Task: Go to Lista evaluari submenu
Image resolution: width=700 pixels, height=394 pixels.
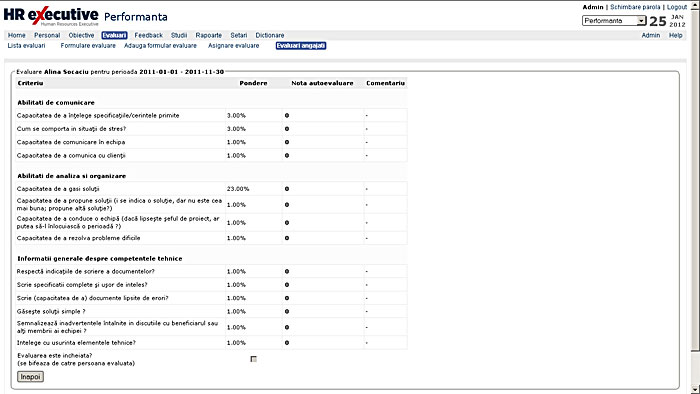Action: [x=26, y=46]
